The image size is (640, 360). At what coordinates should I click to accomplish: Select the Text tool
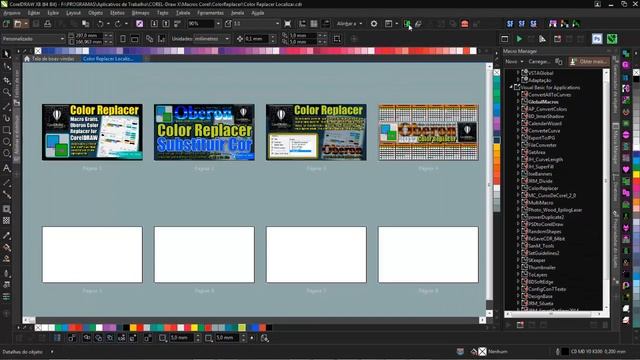(7, 169)
